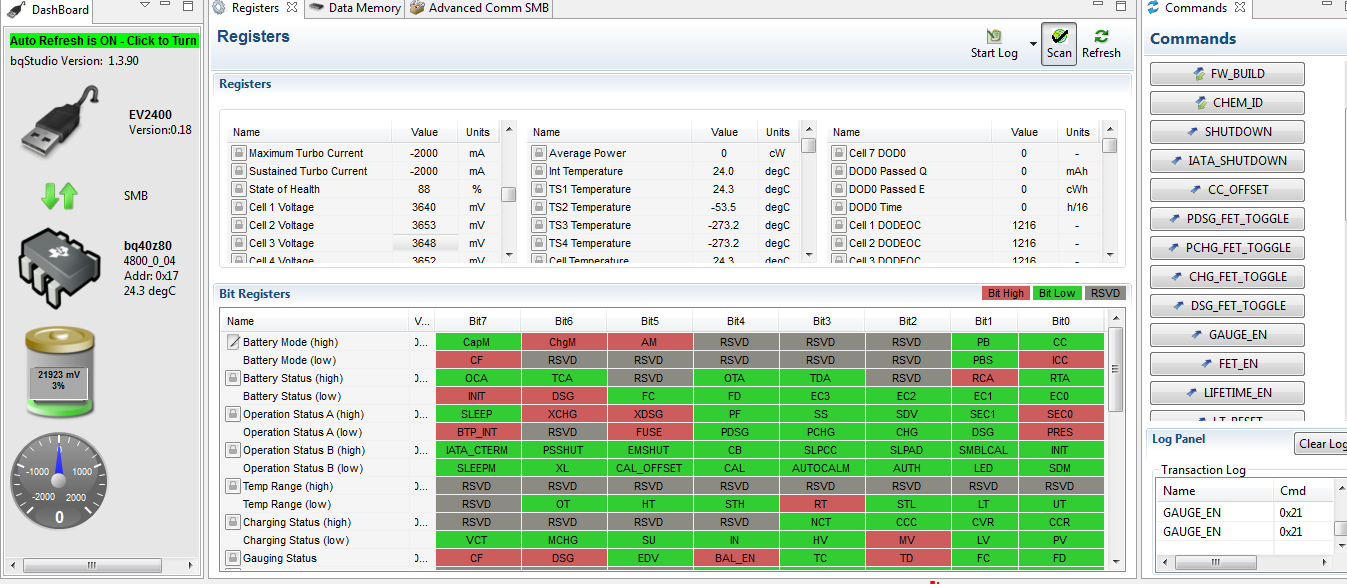Image resolution: width=1347 pixels, height=584 pixels.
Task: Click the lock icon beside Cell 1 Voltage
Action: pos(239,207)
